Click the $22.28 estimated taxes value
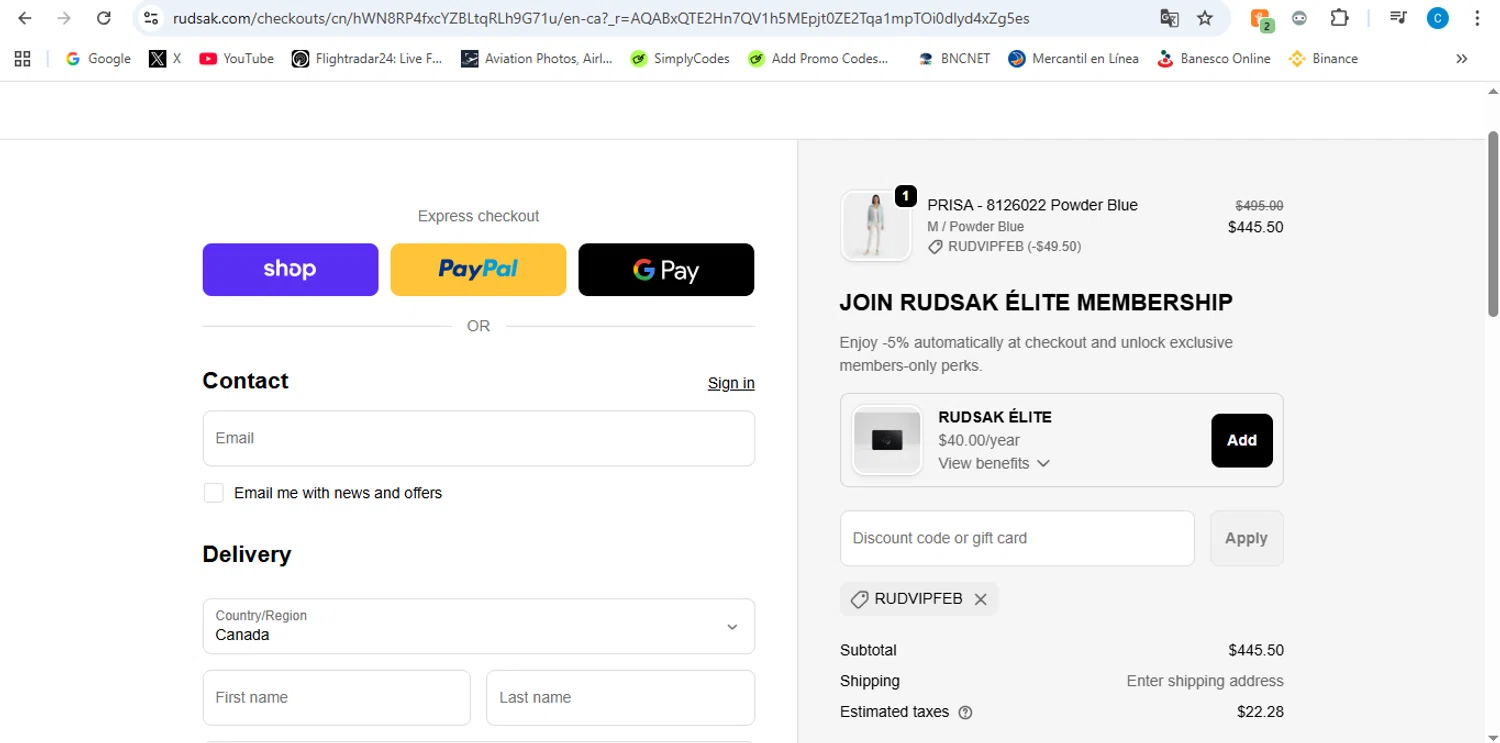This screenshot has width=1500, height=743. point(1260,712)
